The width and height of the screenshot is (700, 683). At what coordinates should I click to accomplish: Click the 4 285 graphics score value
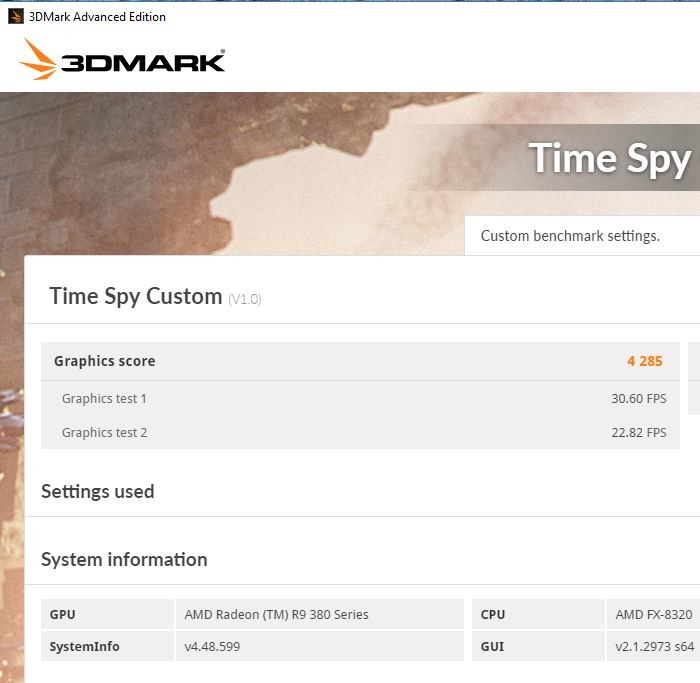tap(645, 361)
